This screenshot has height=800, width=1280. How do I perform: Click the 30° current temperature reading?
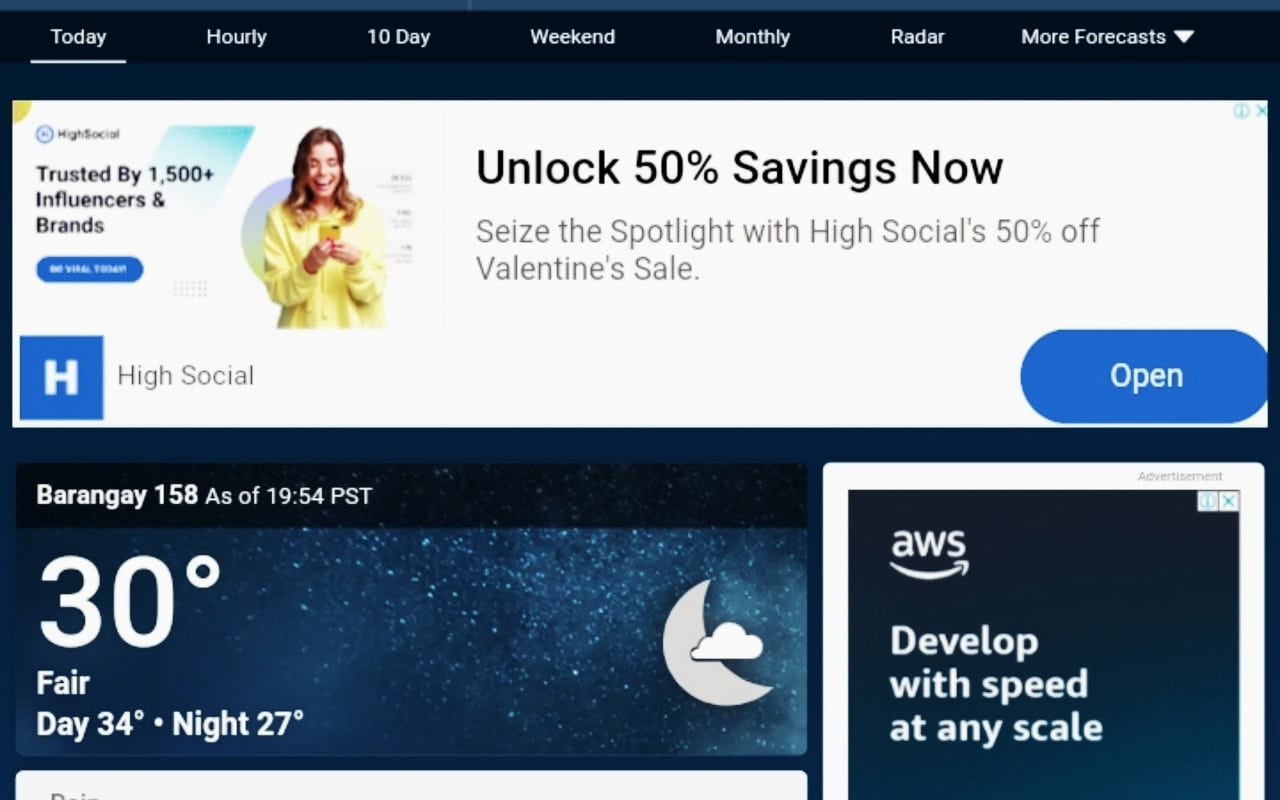(130, 603)
